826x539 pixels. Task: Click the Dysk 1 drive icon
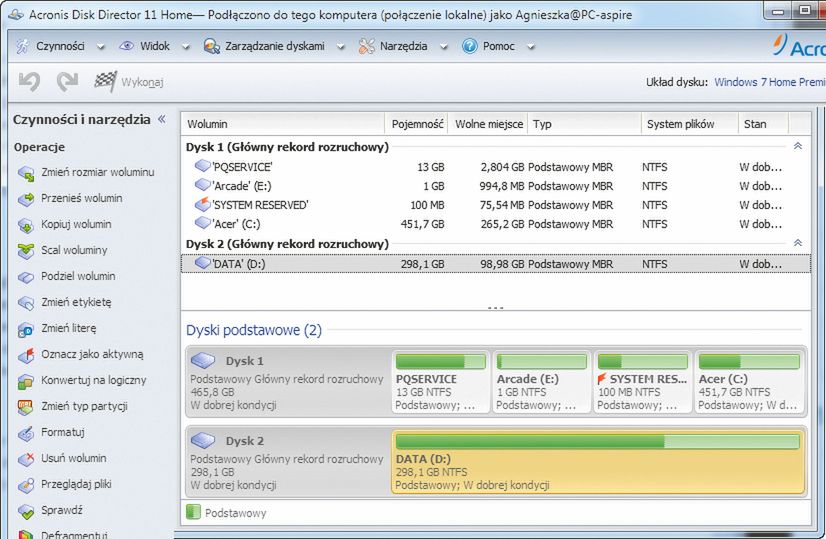(x=203, y=361)
